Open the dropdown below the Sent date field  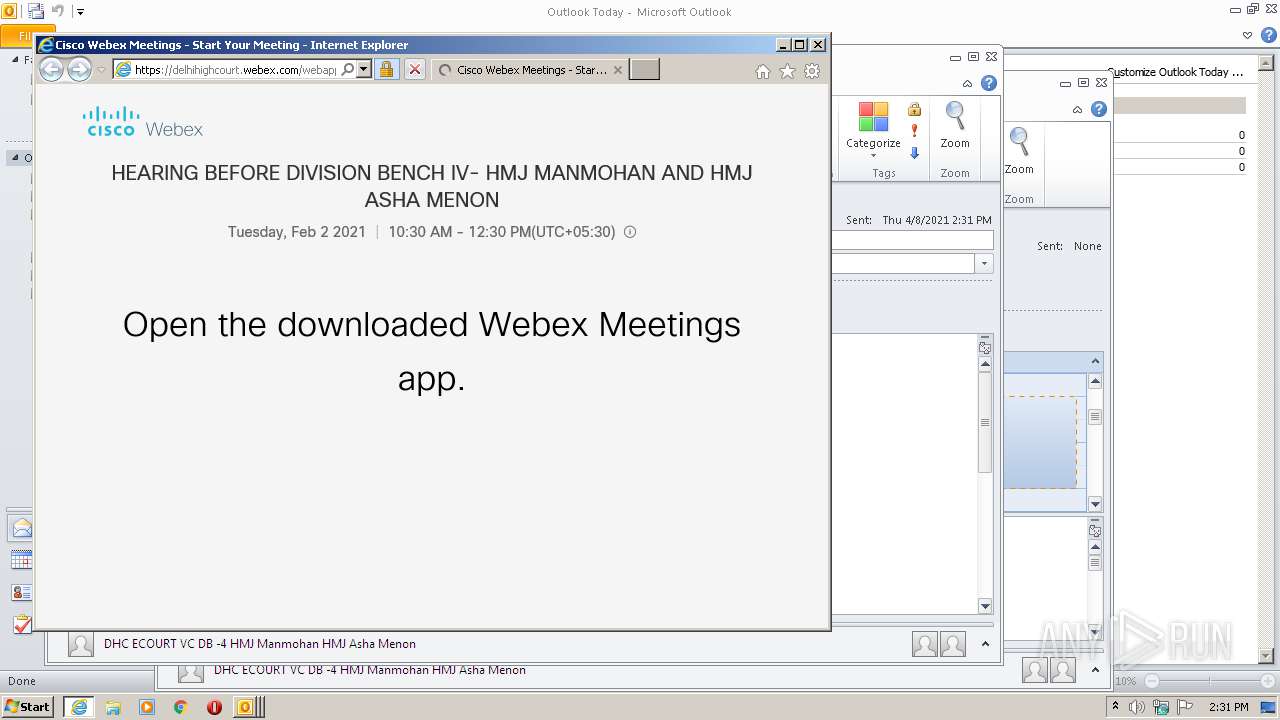tap(984, 264)
